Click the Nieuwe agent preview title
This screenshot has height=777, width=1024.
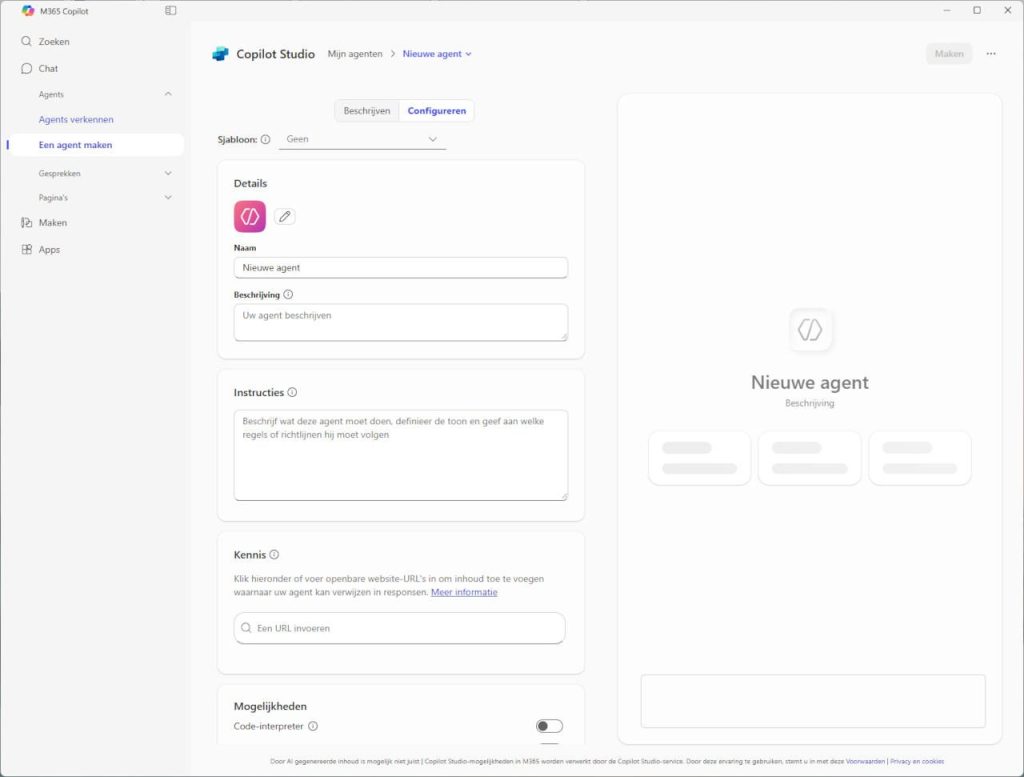tap(809, 382)
